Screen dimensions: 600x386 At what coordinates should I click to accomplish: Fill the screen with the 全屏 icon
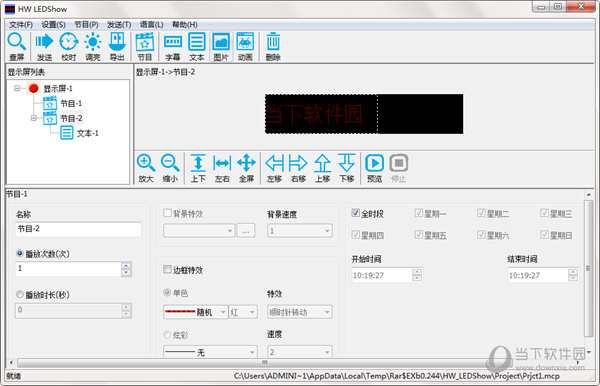pyautogui.click(x=246, y=168)
